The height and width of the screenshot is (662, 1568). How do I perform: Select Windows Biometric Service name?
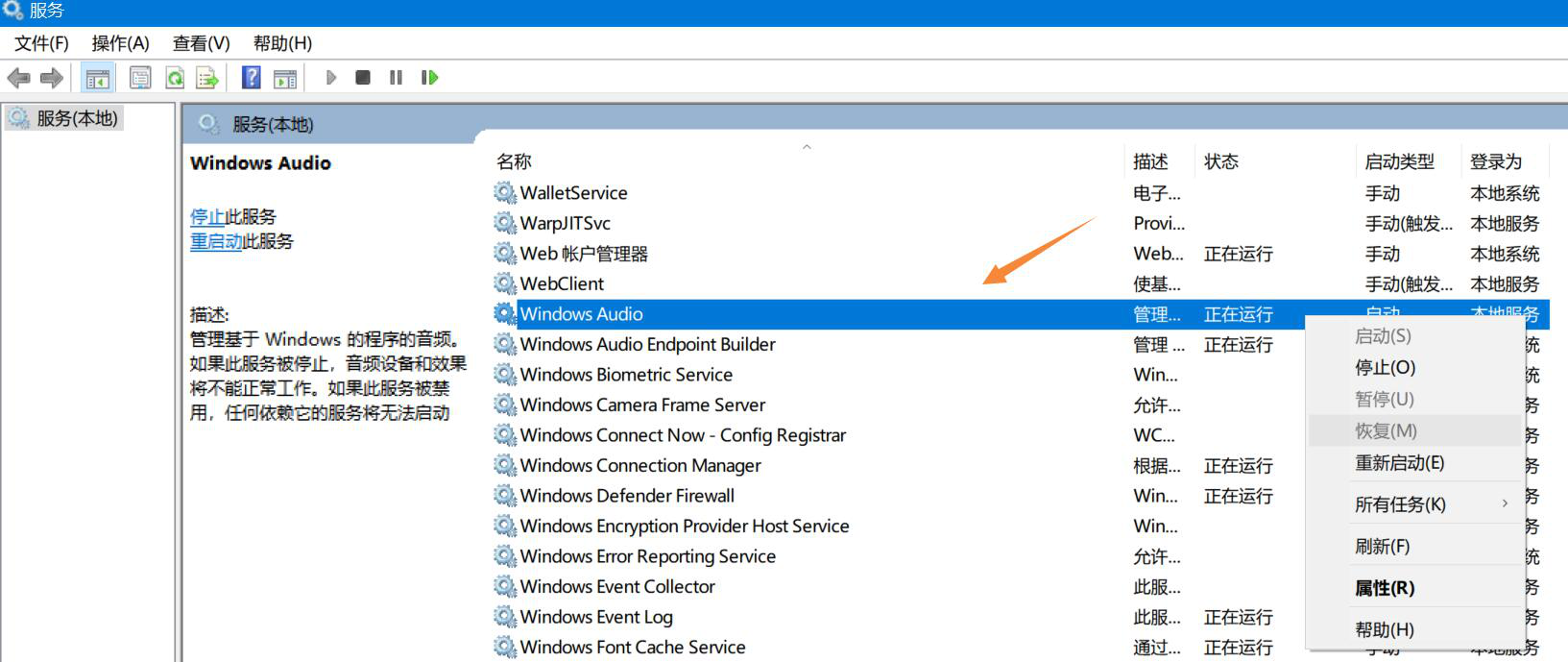626,375
